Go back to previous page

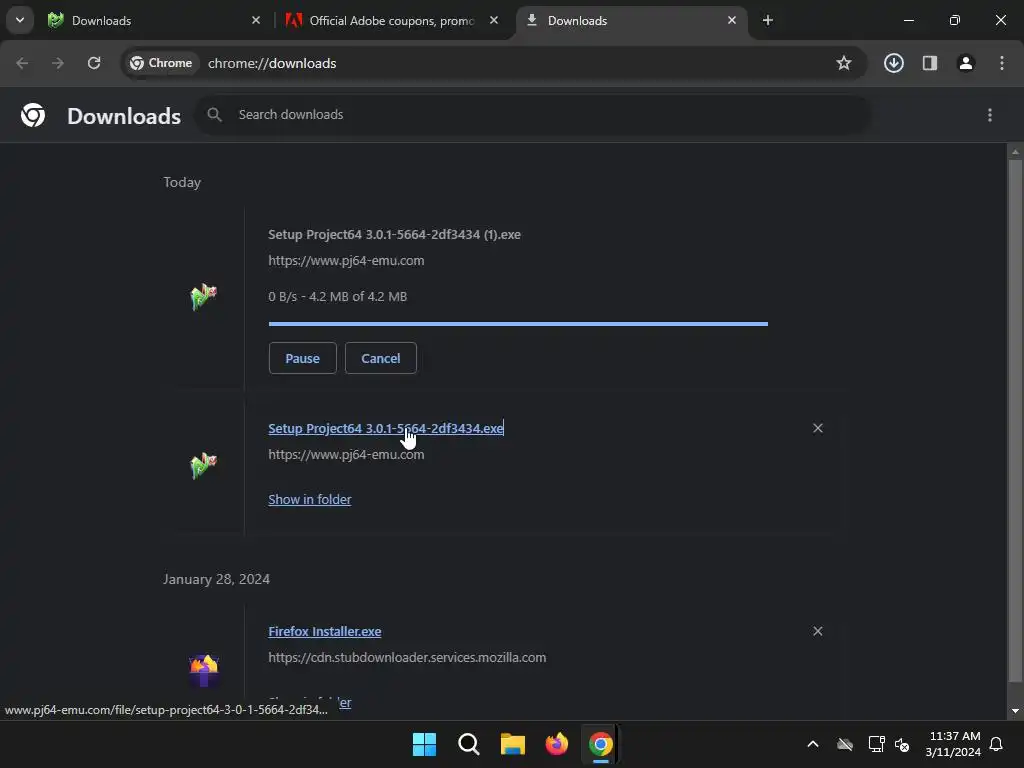(22, 63)
